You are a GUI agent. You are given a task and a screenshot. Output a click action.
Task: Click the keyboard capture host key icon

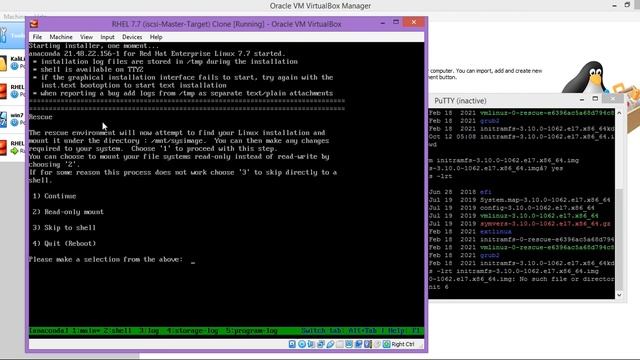[x=387, y=344]
